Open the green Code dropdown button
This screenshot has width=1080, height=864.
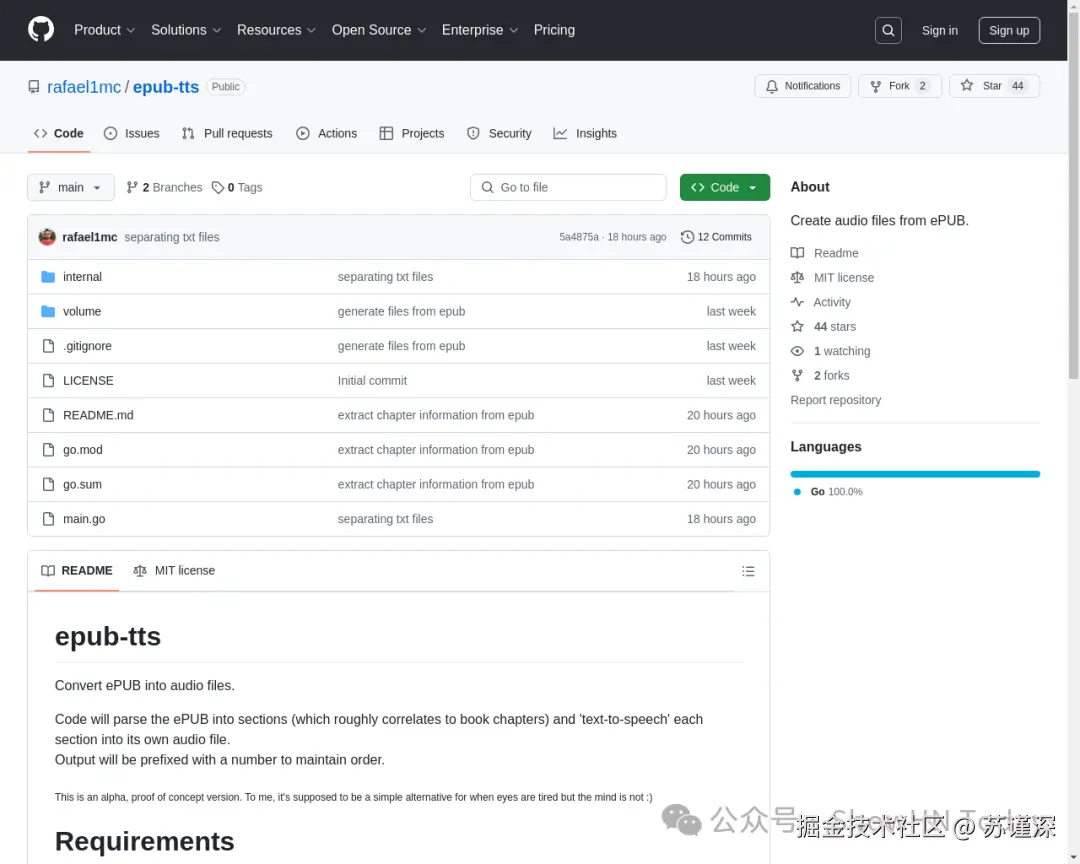pos(725,187)
